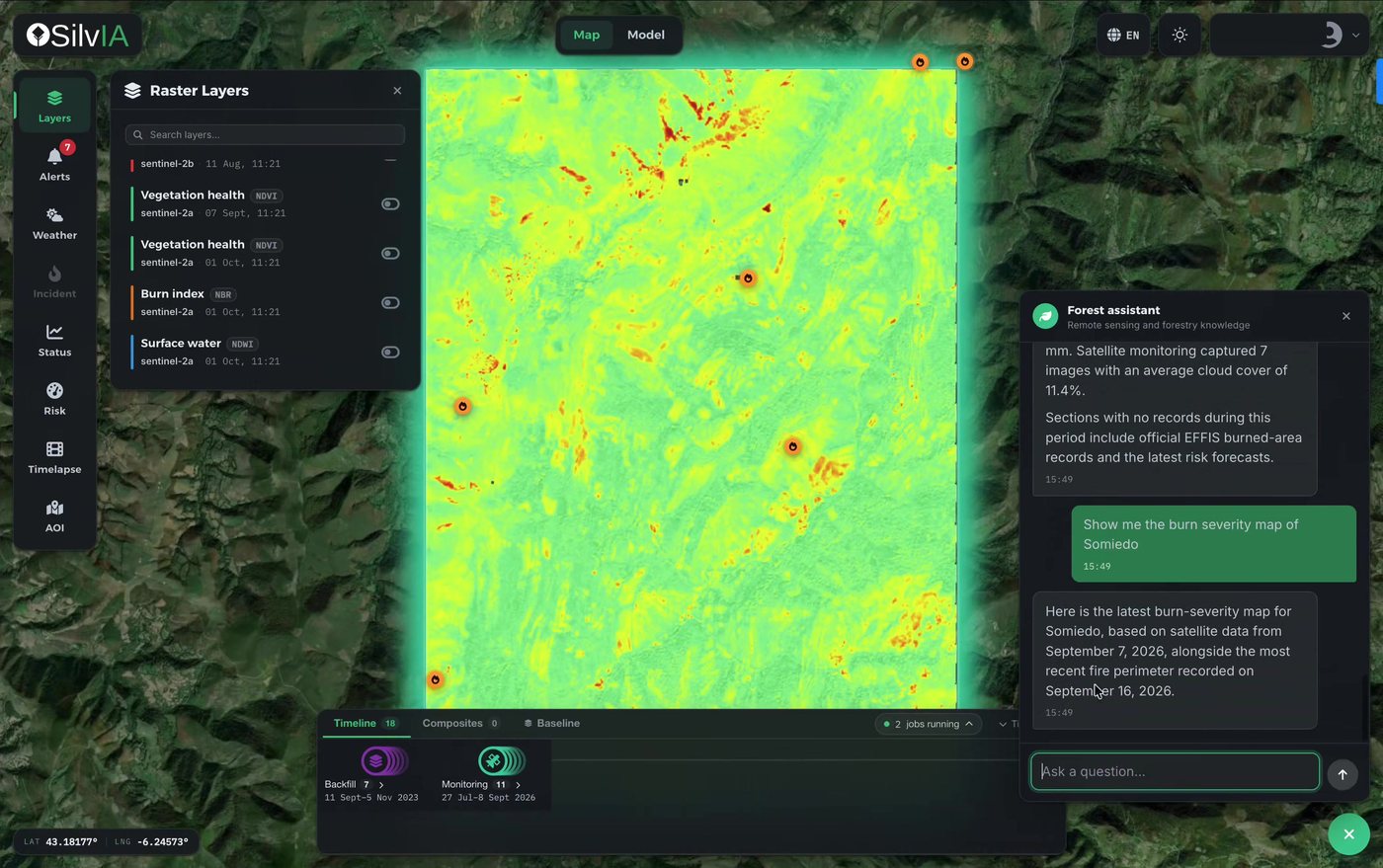Click the fire marker at the map's center

pyautogui.click(x=748, y=278)
